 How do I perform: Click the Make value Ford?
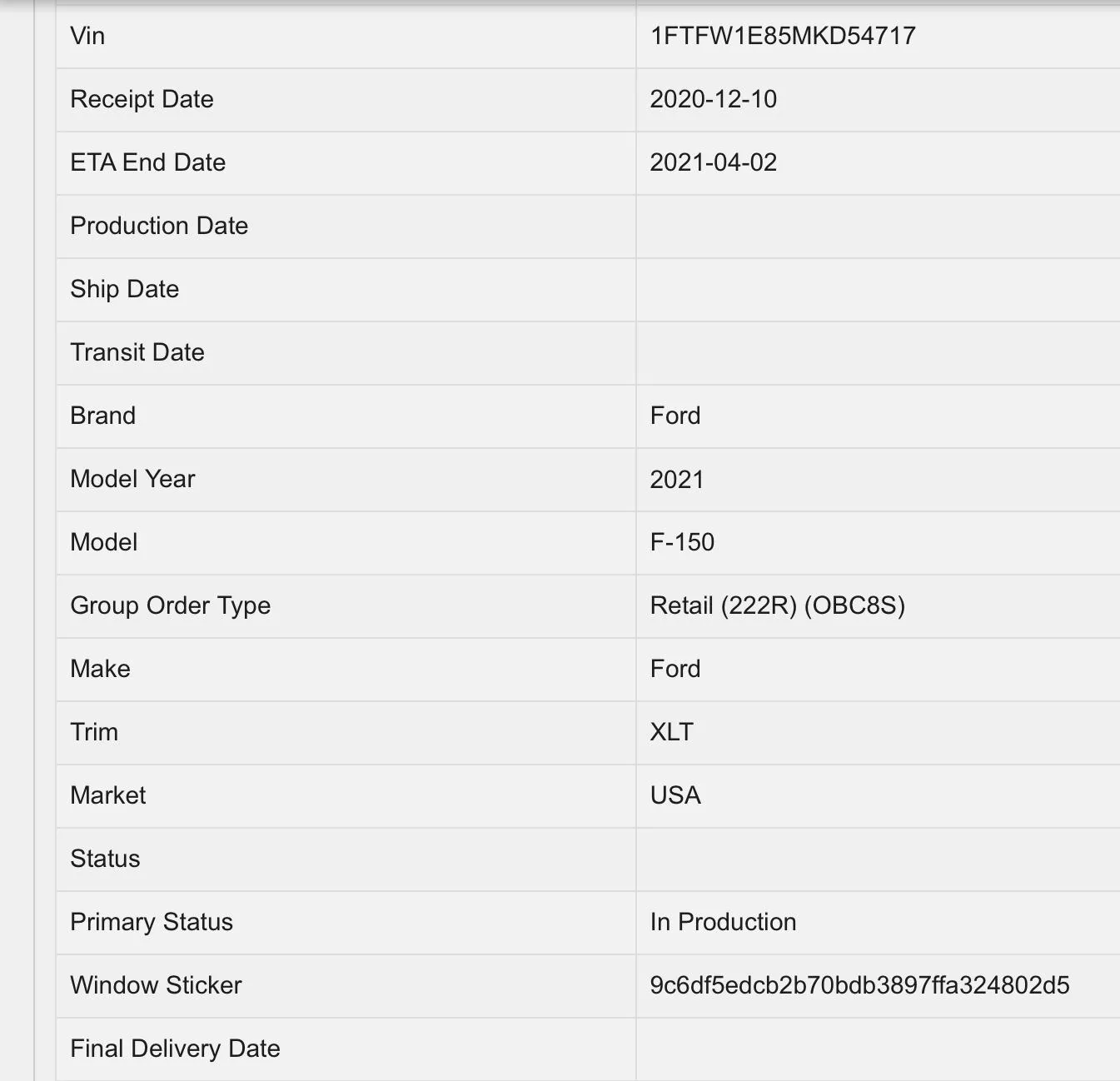tap(675, 669)
